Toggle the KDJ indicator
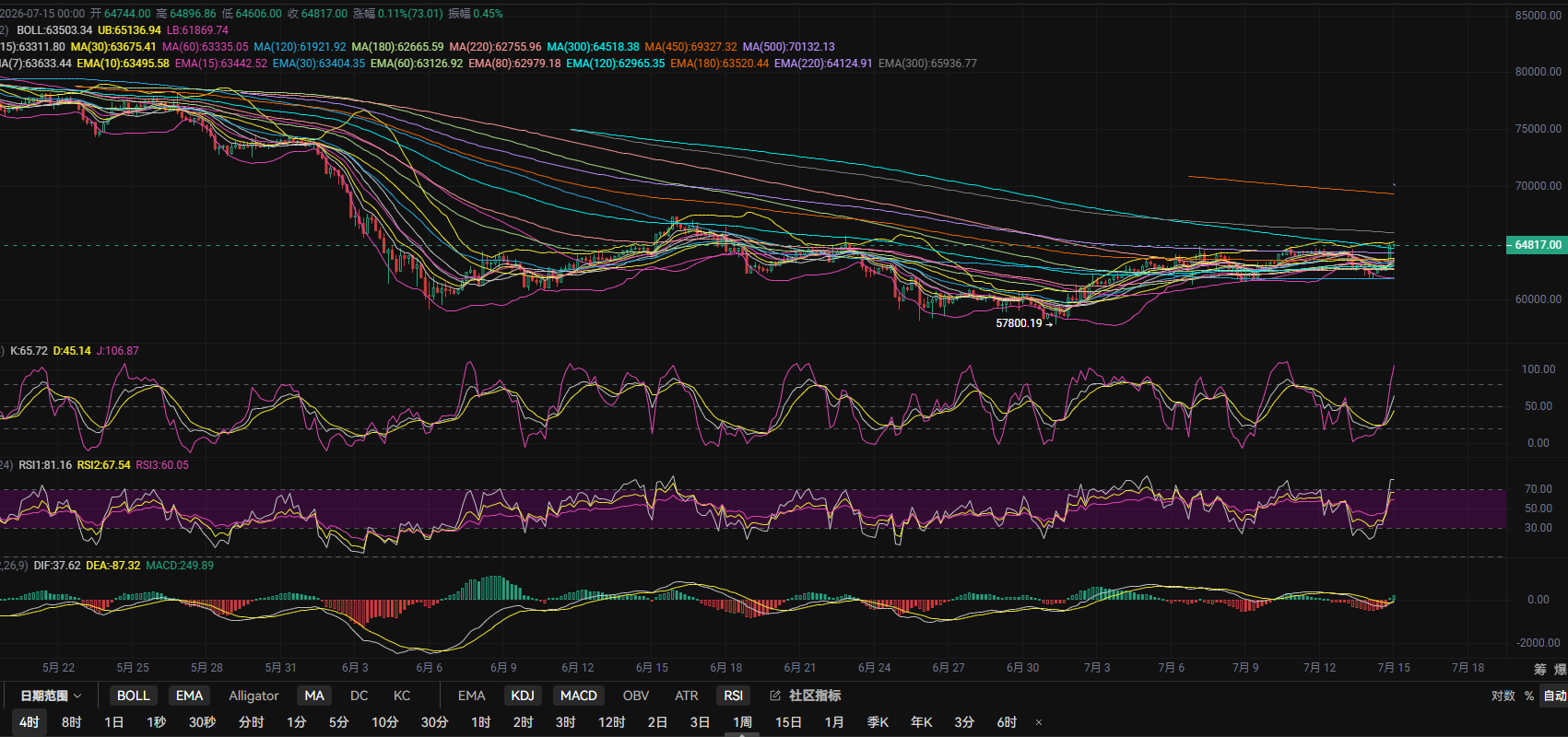The image size is (1568, 737). click(x=523, y=696)
